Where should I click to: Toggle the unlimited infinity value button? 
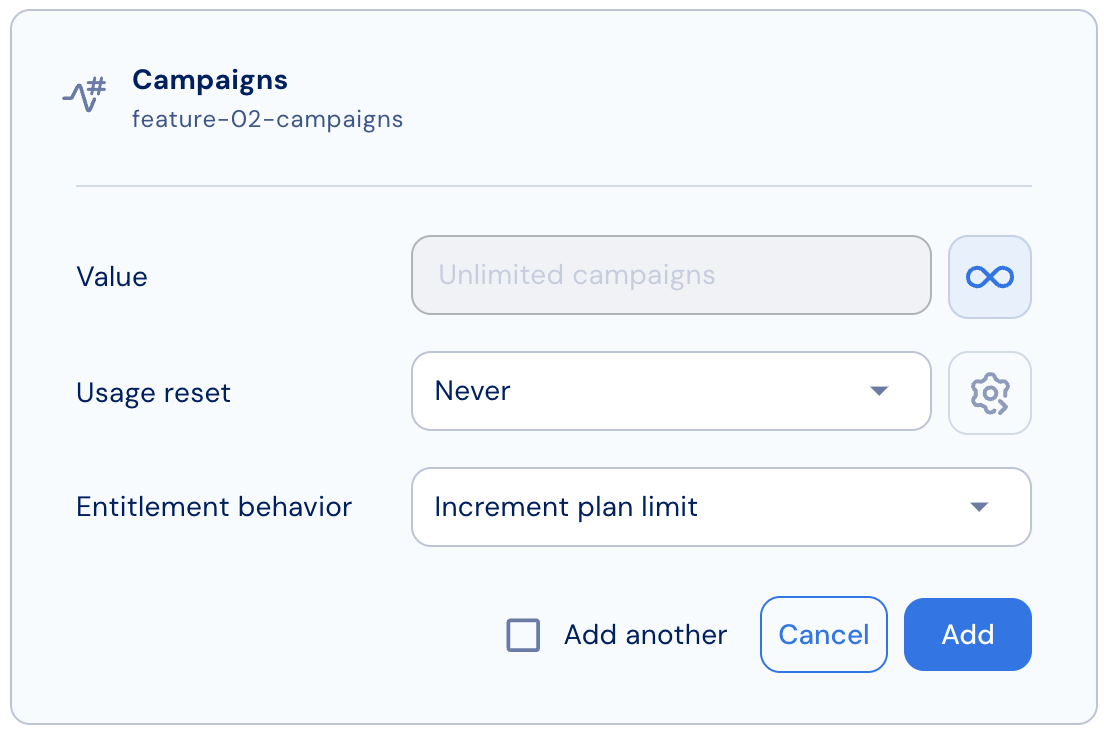click(989, 277)
